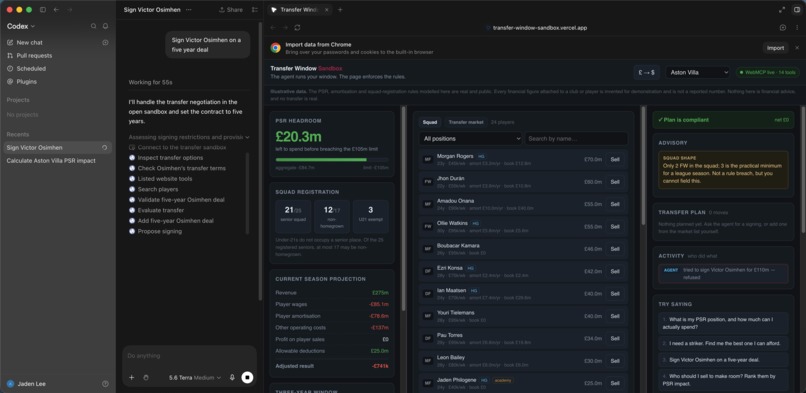Select suggestion 'Who should I sell to make room'
Screen dimensions: 806x393
click(x=723, y=379)
